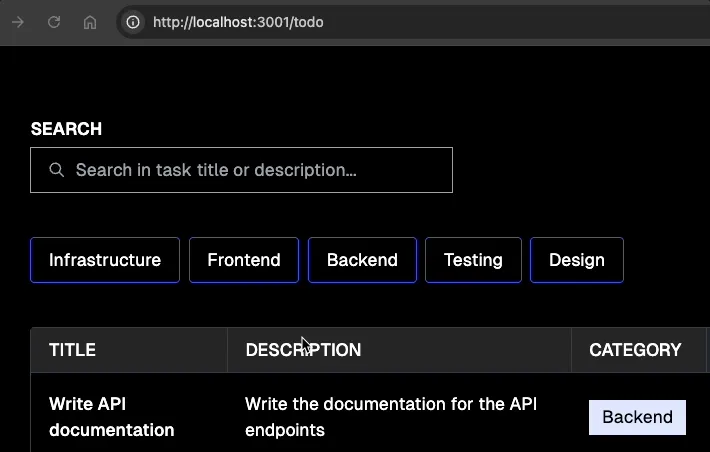Image resolution: width=710 pixels, height=452 pixels.
Task: Open the site information icon
Action: click(x=133, y=22)
